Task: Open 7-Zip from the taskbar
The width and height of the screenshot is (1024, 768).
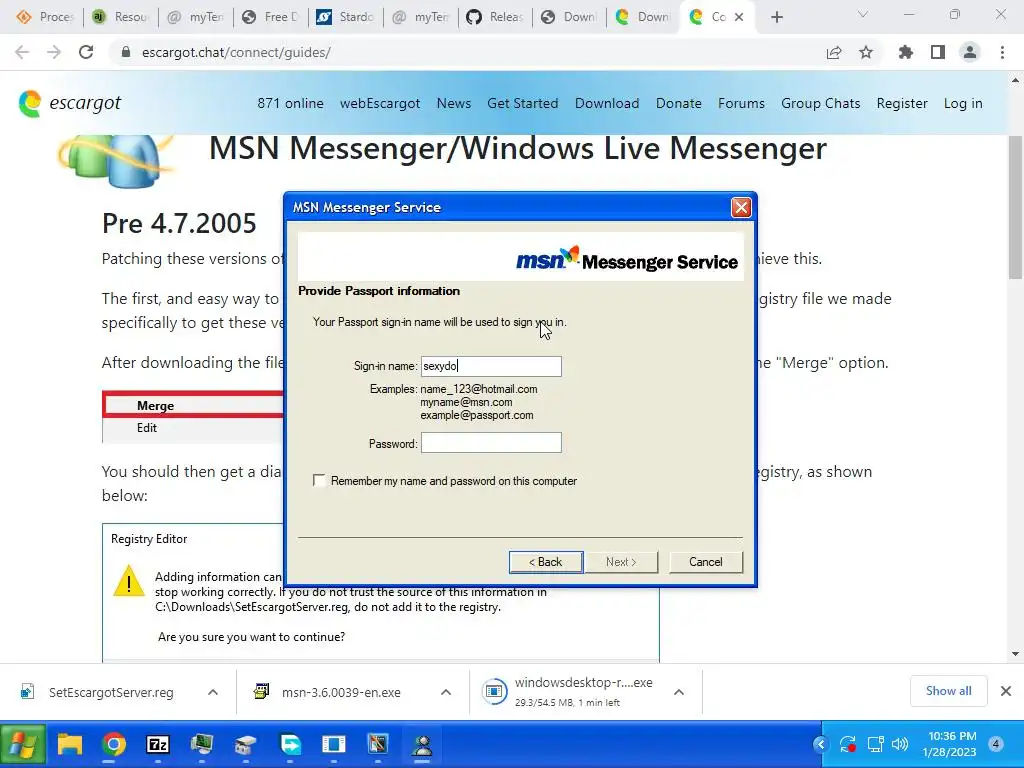Action: 157,744
